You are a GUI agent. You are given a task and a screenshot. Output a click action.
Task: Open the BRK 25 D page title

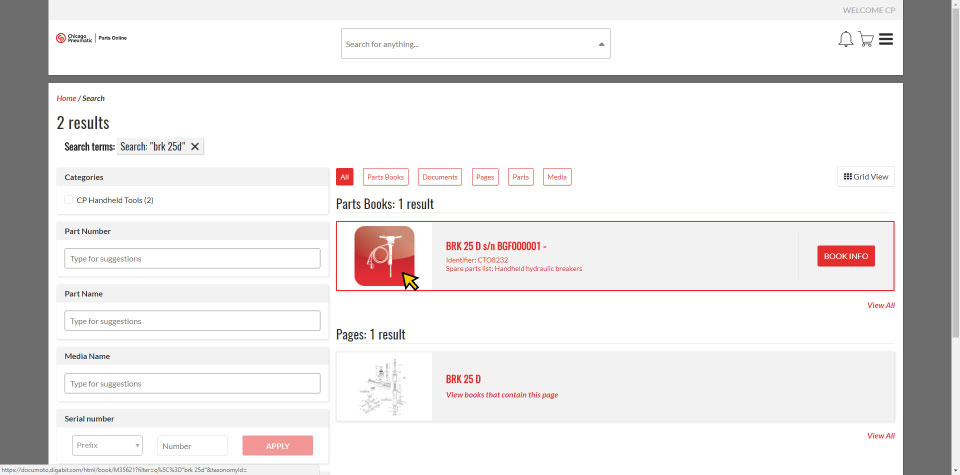coord(463,379)
